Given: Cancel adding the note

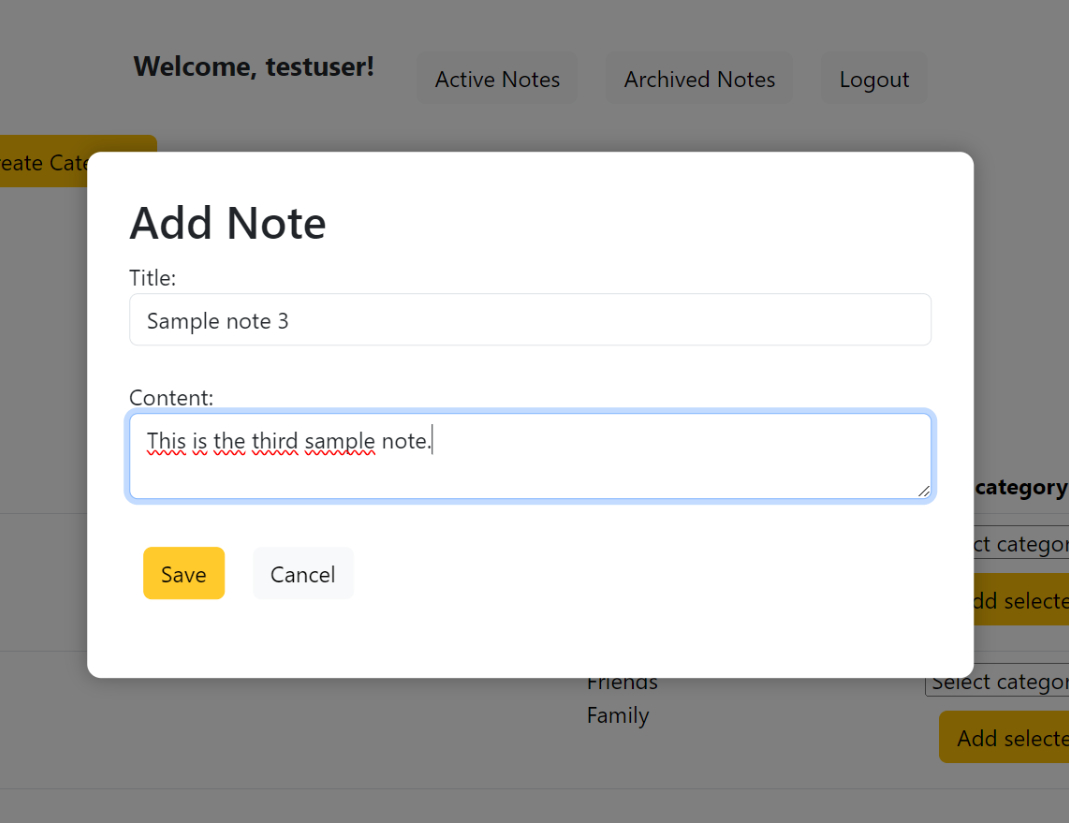Looking at the screenshot, I should click(302, 573).
